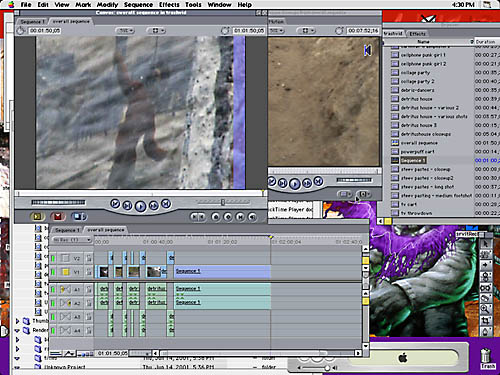Open the Viewer view overlay pop-up

(306, 31)
